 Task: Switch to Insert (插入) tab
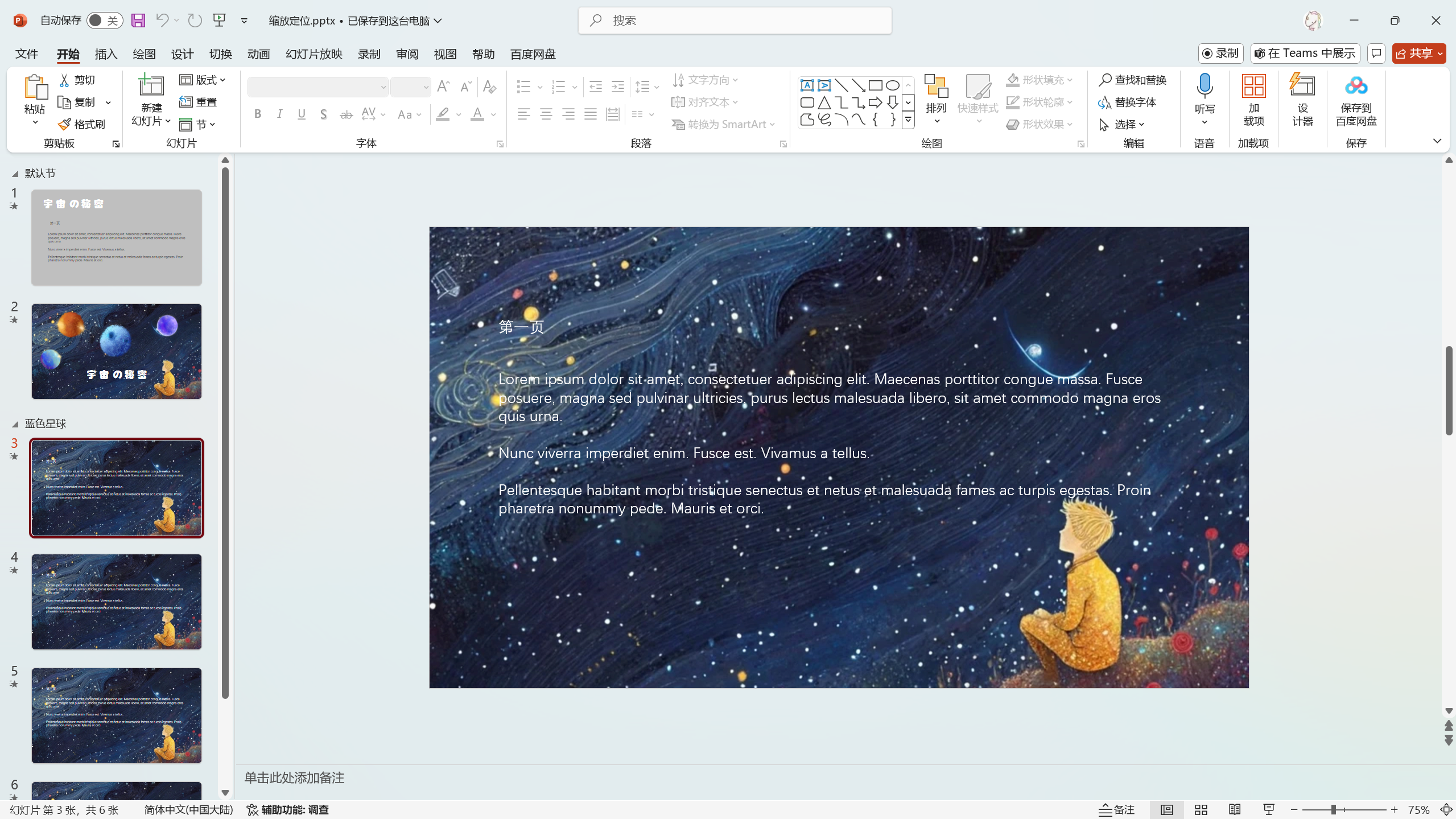click(106, 53)
